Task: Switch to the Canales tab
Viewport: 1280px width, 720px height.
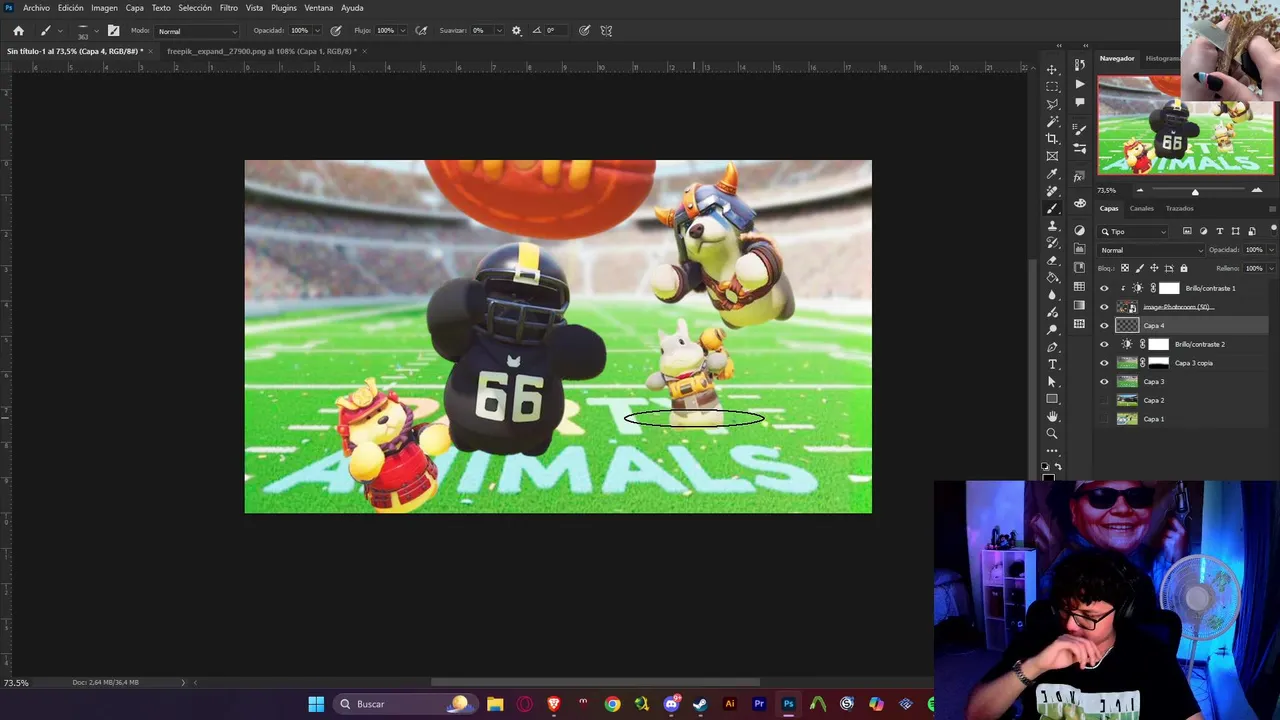Action: pyautogui.click(x=1141, y=208)
